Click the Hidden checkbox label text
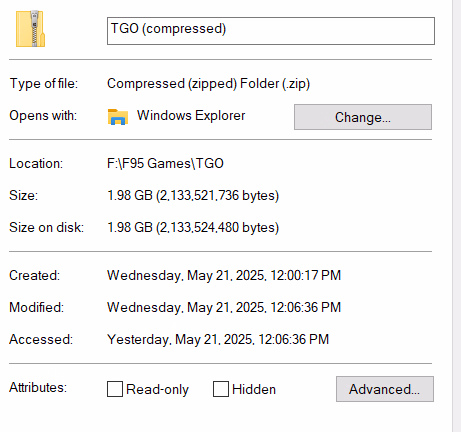461x432 pixels. [x=254, y=389]
